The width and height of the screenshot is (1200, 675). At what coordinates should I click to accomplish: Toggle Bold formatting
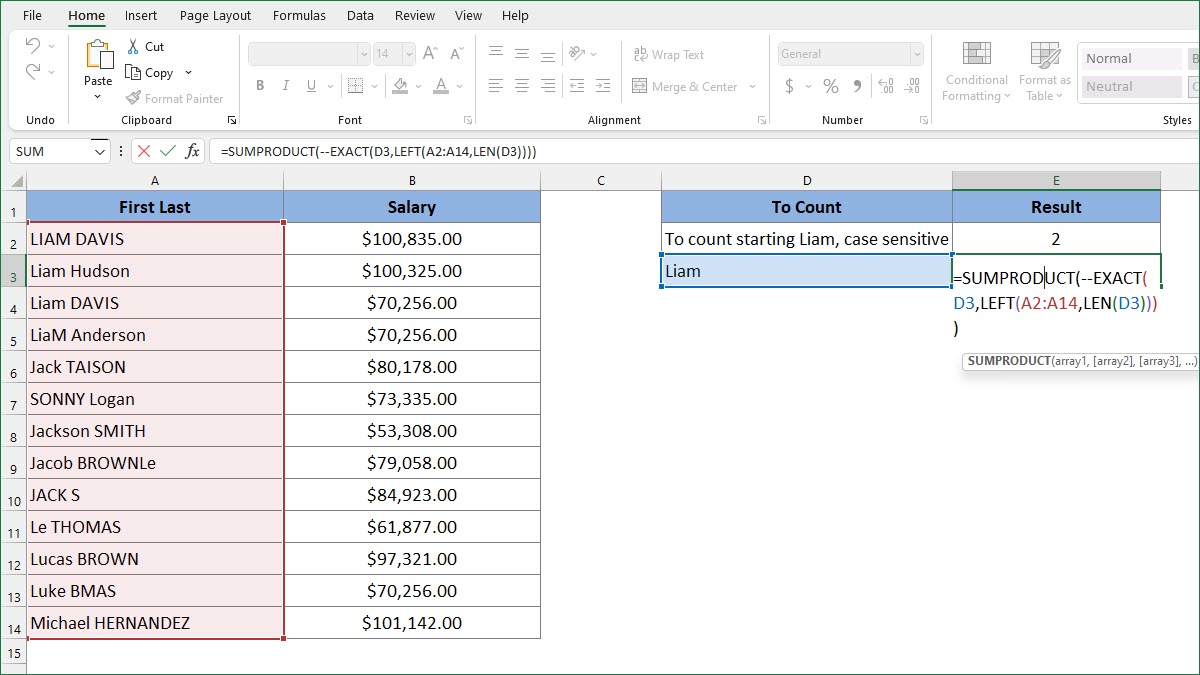259,86
